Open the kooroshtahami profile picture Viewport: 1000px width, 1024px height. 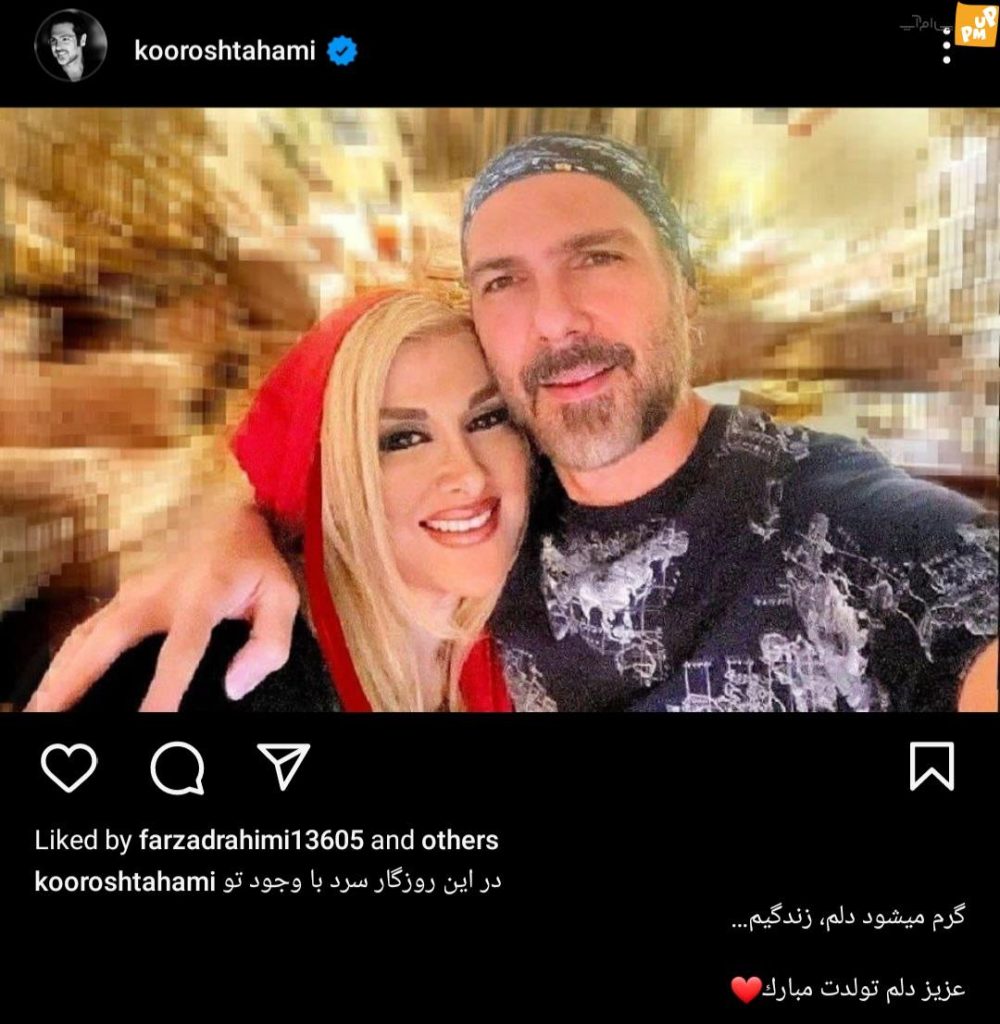[71, 46]
